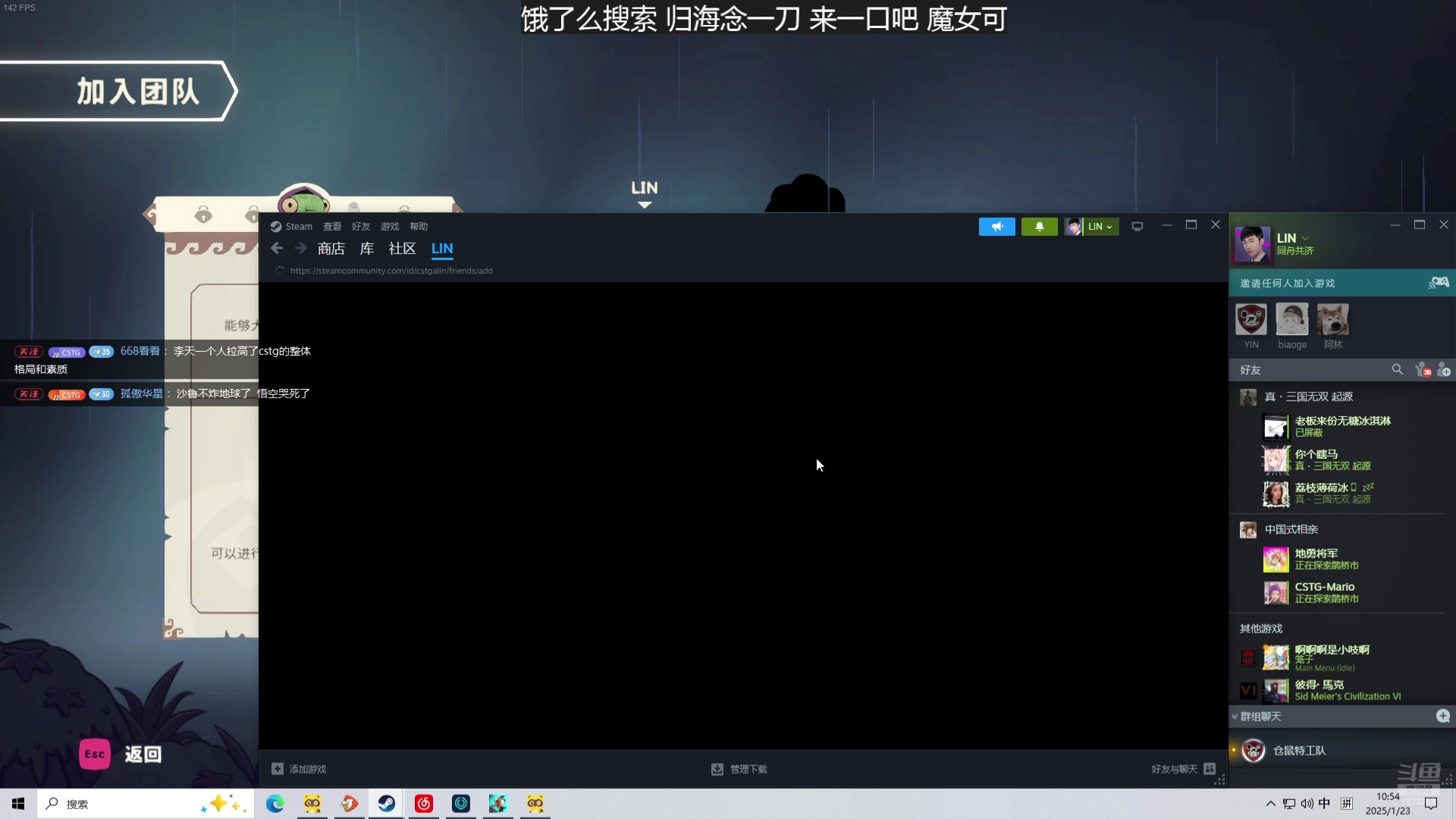Go back in Steam browser

point(277,249)
